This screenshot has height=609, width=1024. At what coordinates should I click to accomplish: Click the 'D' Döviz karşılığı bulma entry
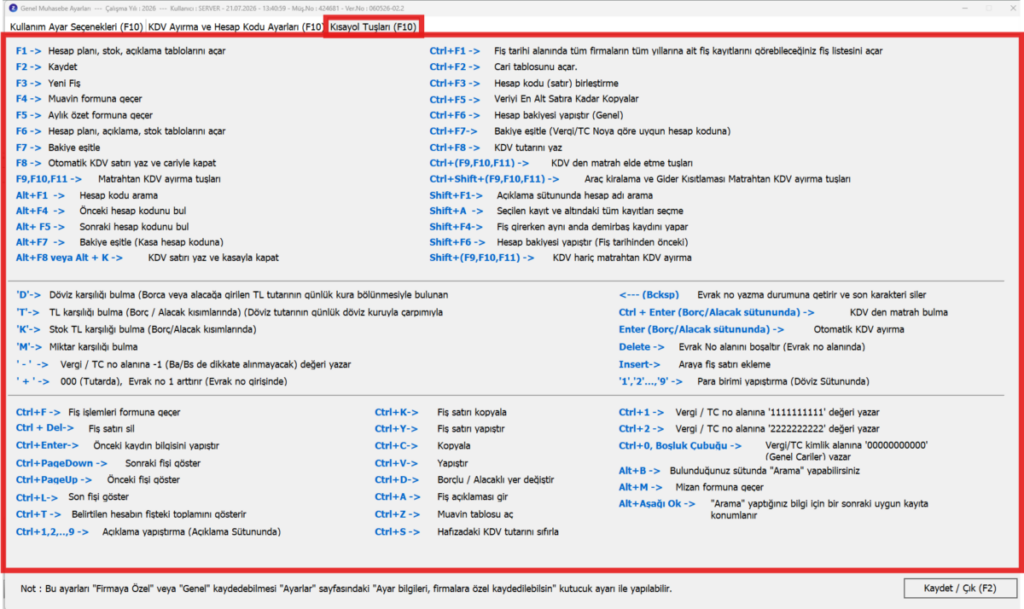(232, 295)
